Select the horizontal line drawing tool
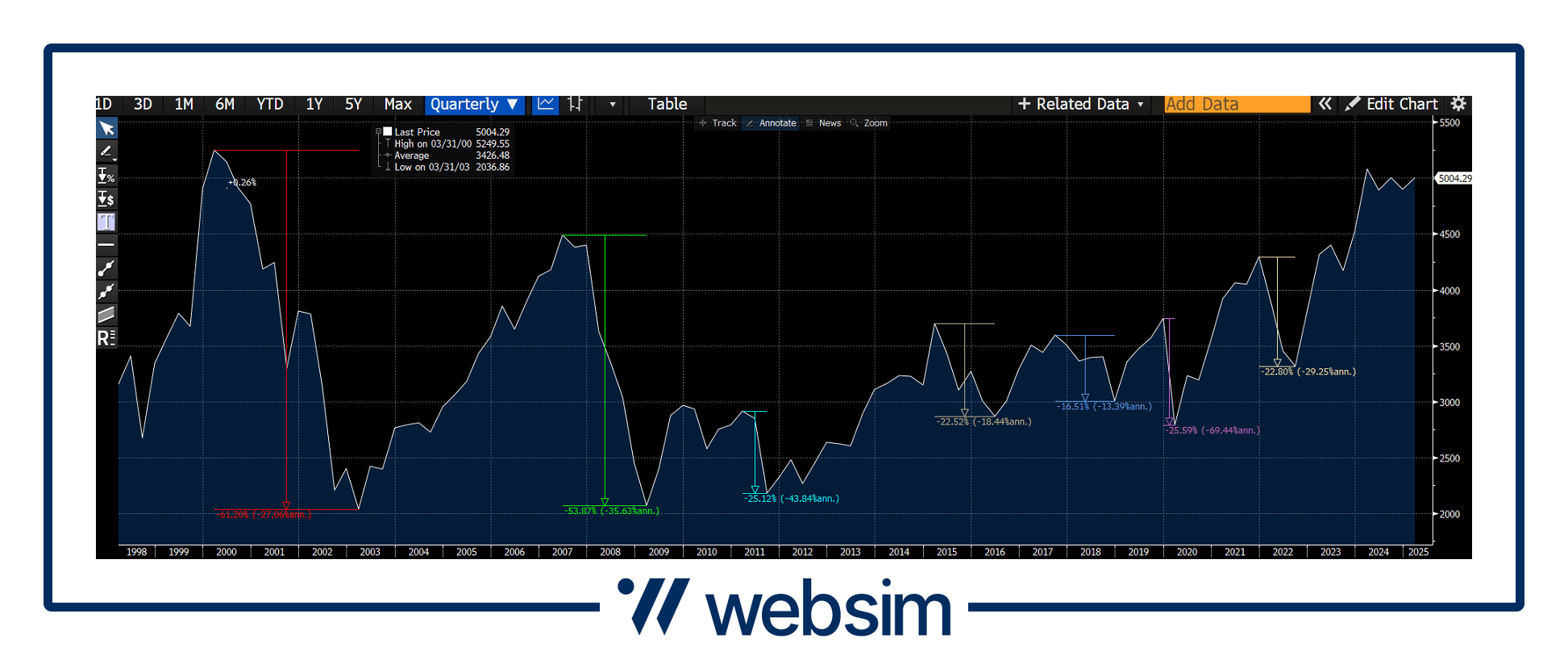1568x655 pixels. (x=106, y=245)
